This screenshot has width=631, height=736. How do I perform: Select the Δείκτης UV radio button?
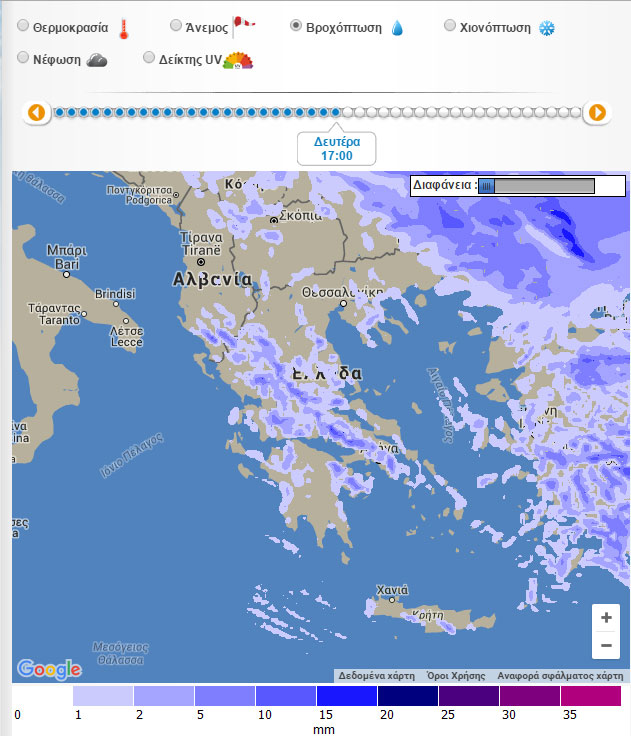[x=149, y=59]
